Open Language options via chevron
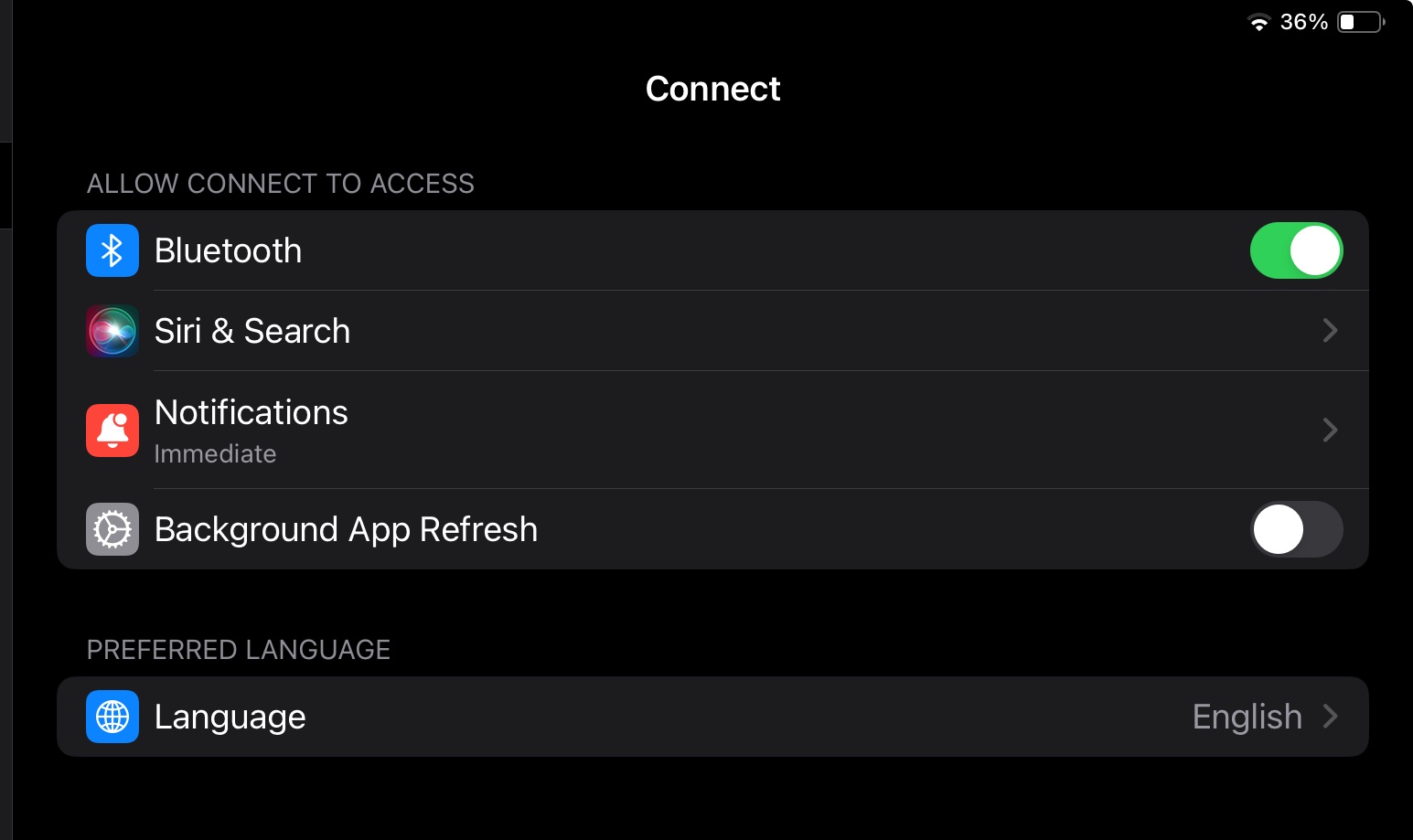1413x840 pixels. 1331,717
